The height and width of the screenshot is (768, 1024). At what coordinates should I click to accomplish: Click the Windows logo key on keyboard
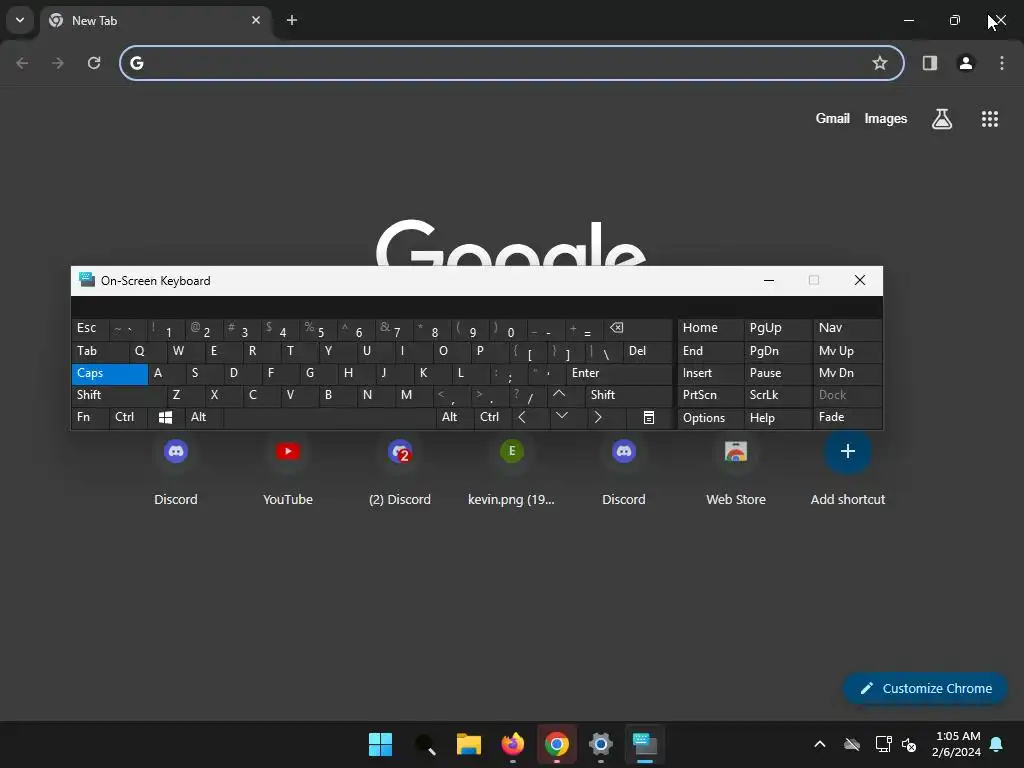click(x=166, y=417)
